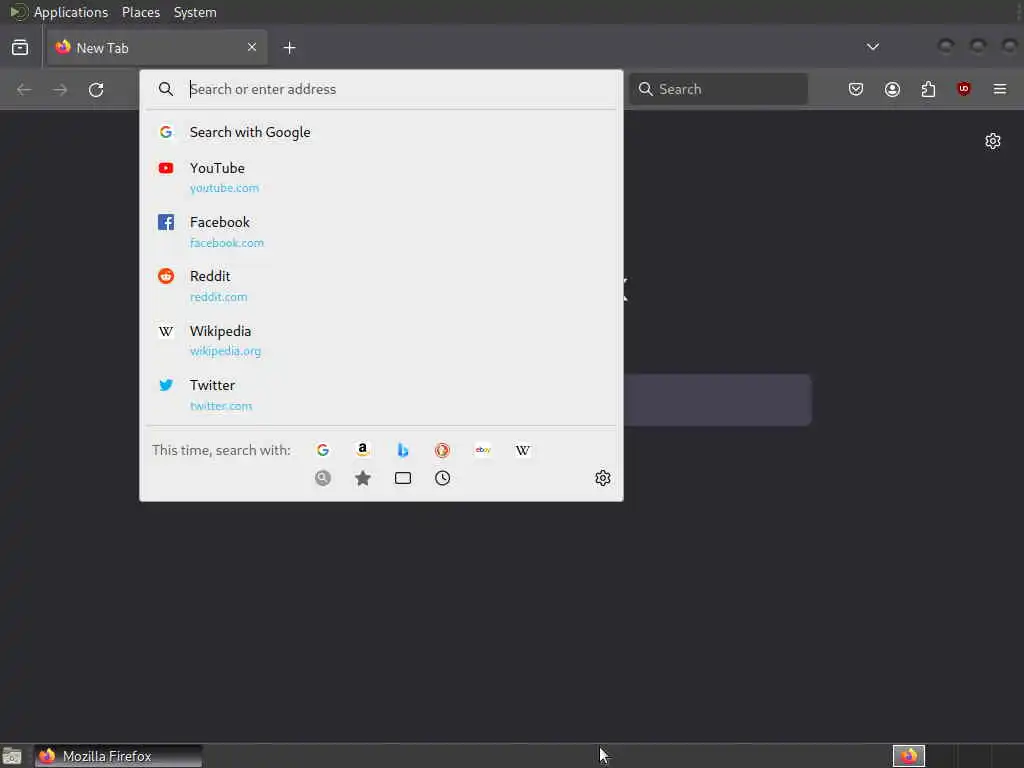
Task: Choose the YouTube suggestion
Action: coord(381,178)
